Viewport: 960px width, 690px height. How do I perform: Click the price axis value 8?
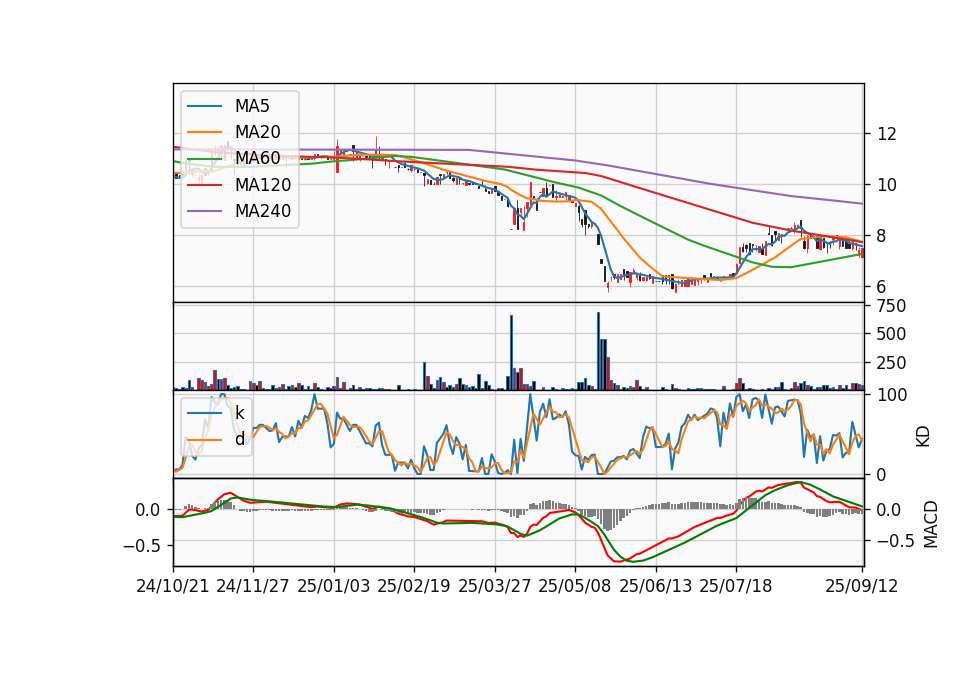[x=882, y=236]
